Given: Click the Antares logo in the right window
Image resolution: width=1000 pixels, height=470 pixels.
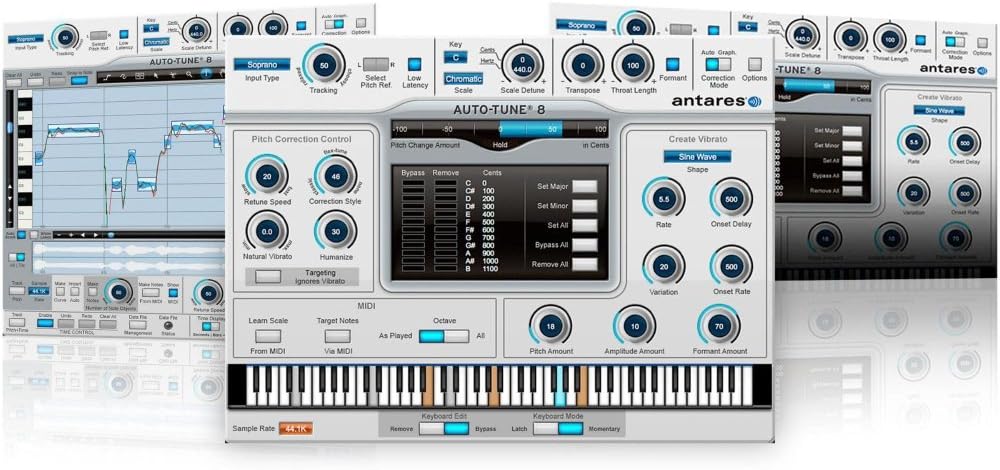Looking at the screenshot, I should tap(953, 69).
